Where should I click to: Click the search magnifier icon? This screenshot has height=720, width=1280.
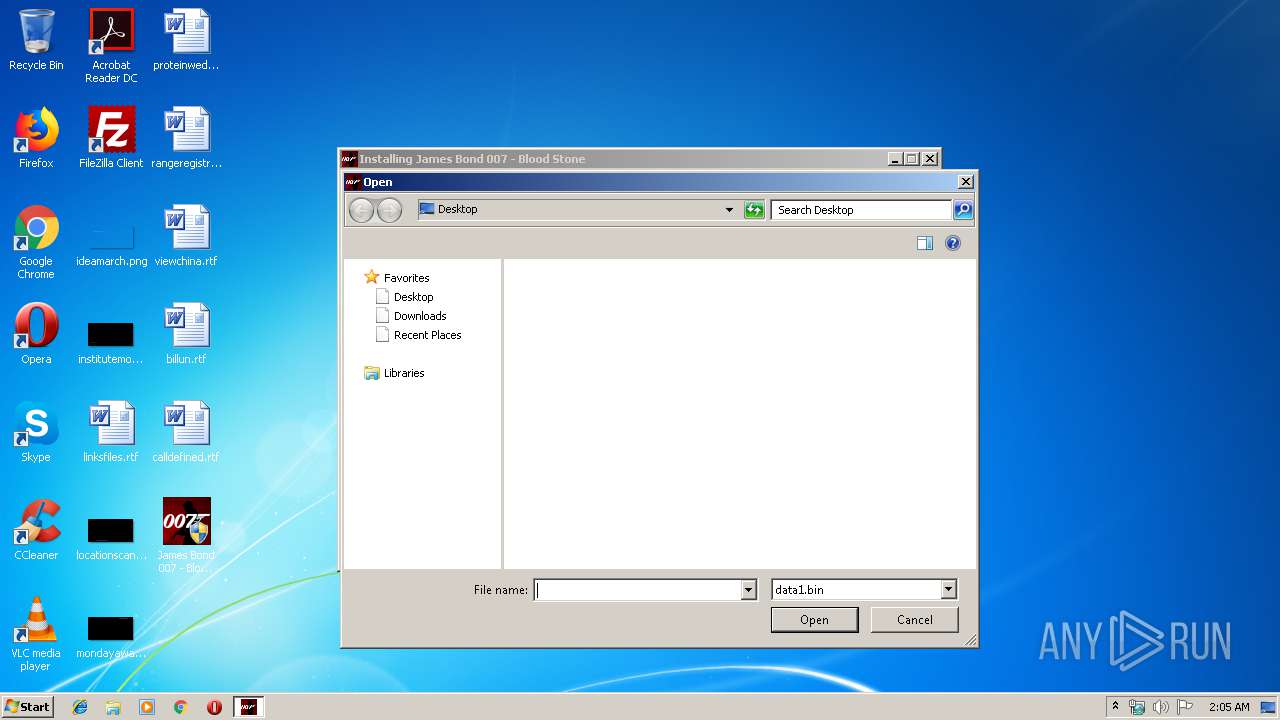point(962,210)
